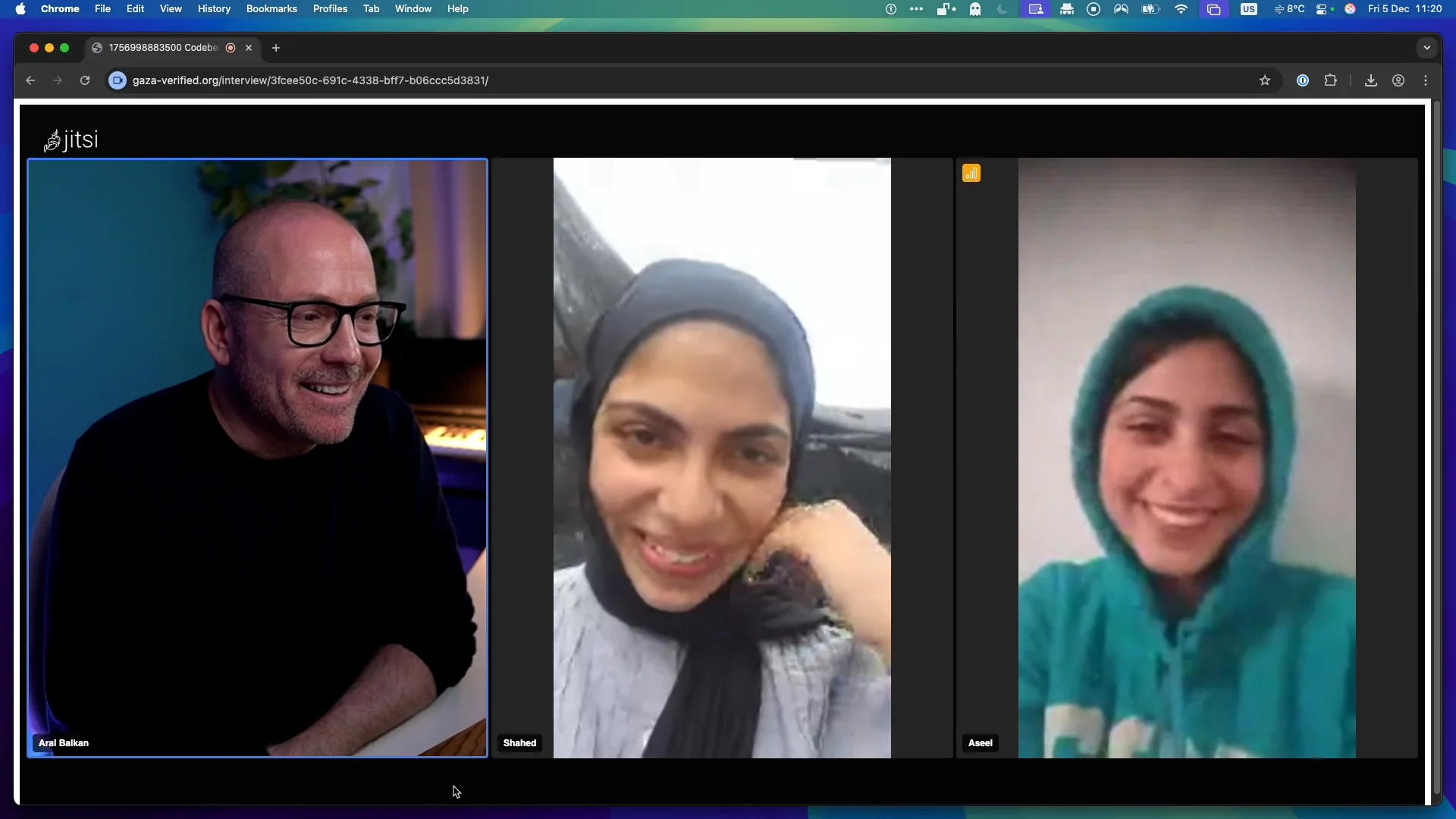Open the Bookmarks menu

[271, 9]
